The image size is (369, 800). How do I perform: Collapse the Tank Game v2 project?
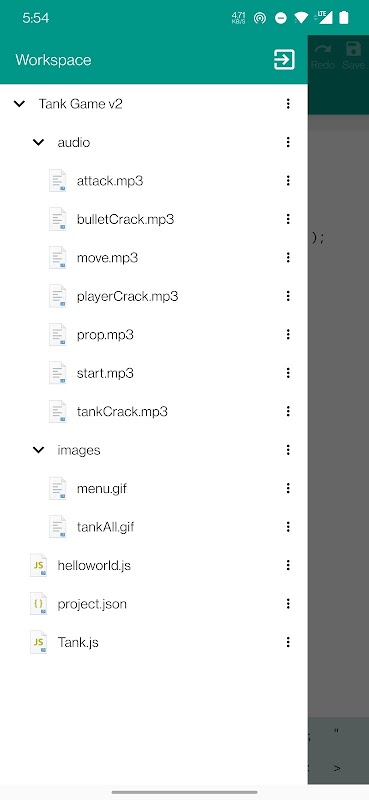point(19,104)
